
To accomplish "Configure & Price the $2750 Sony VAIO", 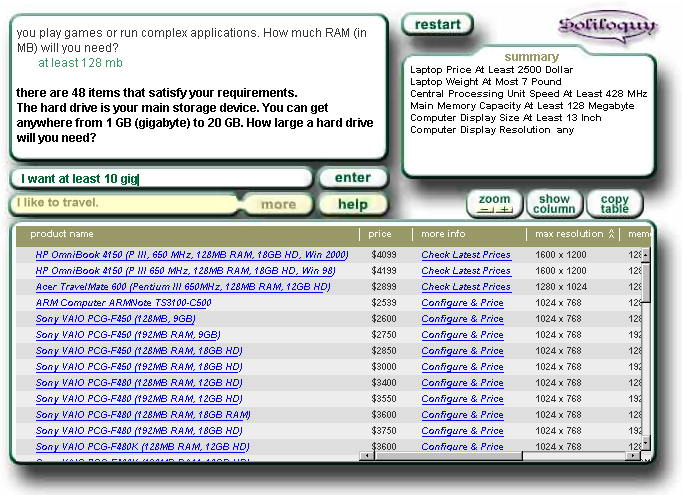I will 462,335.
